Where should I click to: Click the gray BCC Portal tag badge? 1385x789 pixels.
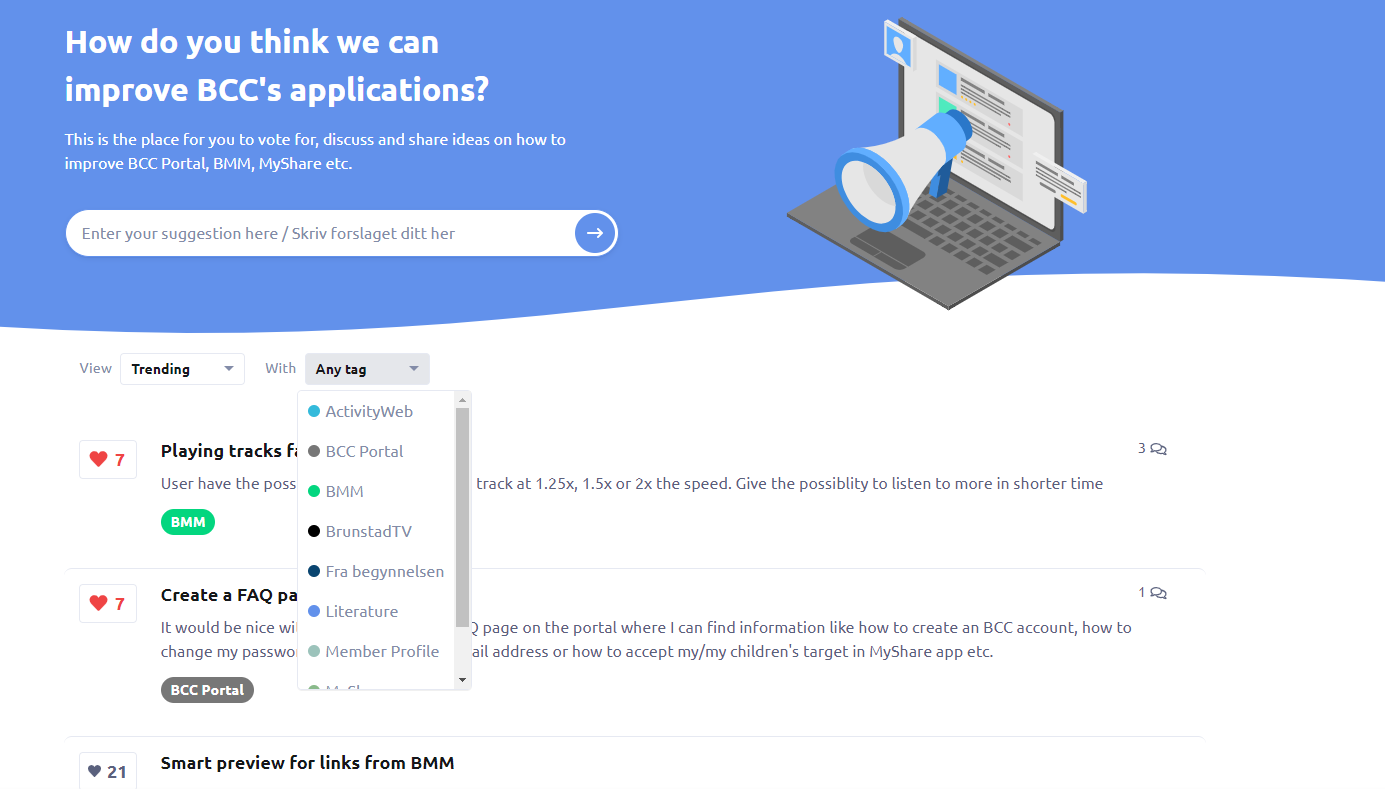207,690
